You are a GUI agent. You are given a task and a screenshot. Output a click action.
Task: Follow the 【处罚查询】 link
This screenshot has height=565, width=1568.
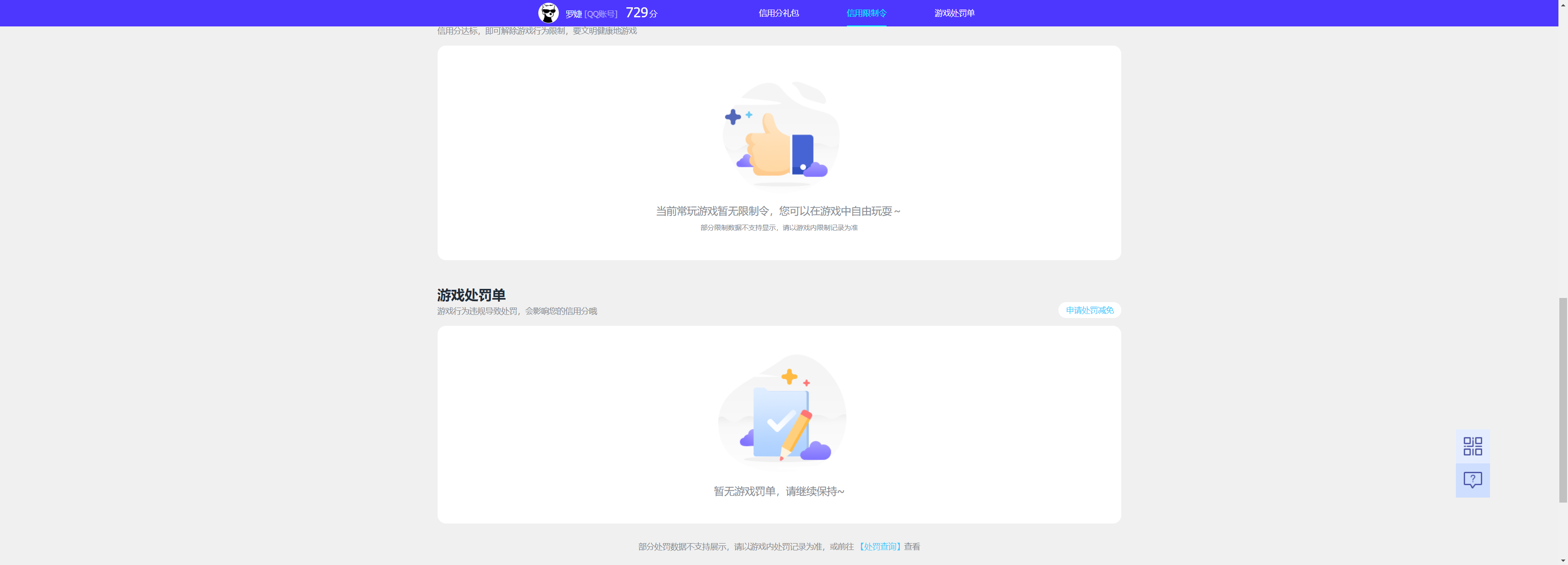point(880,546)
